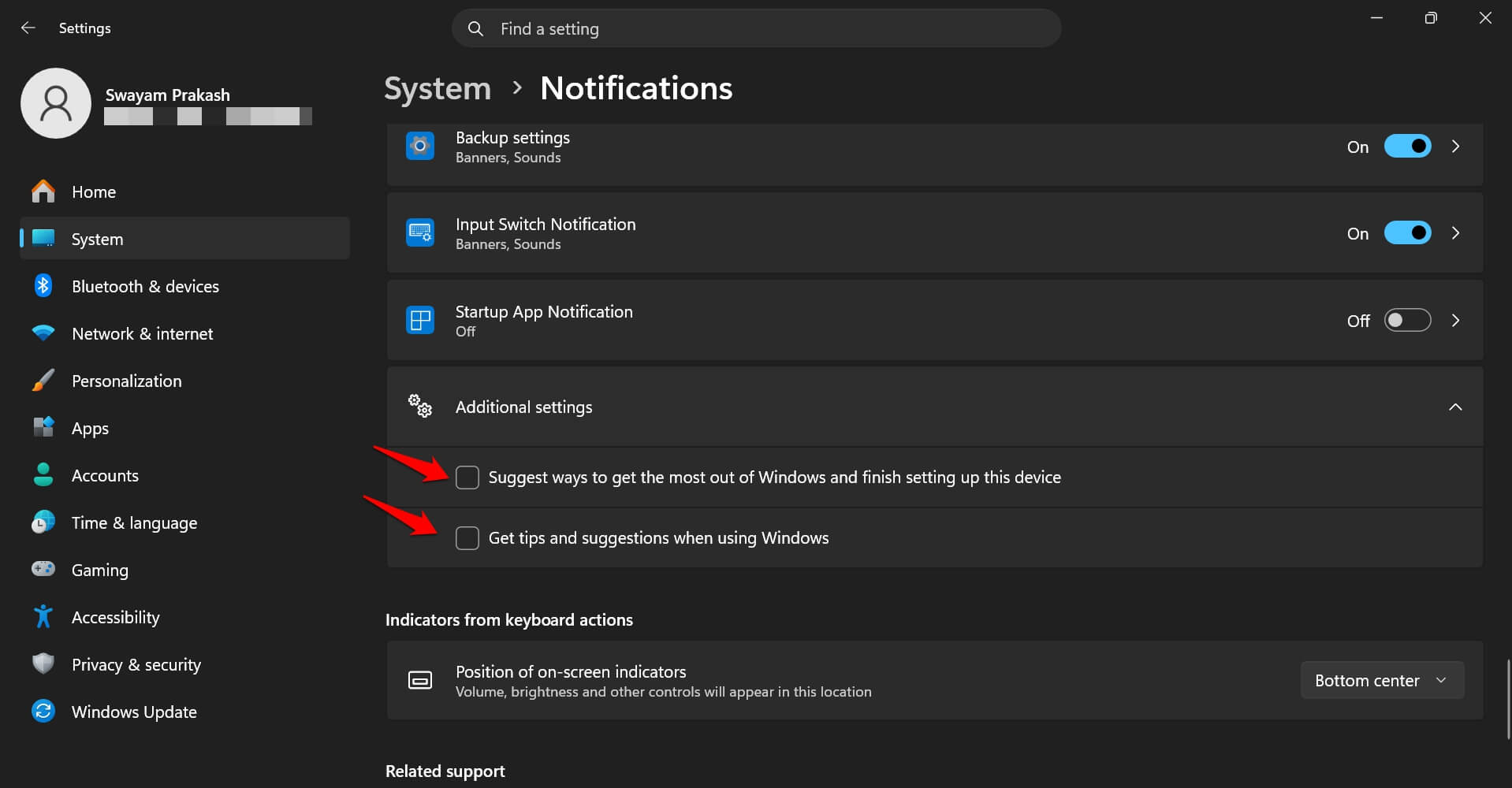Viewport: 1512px width, 788px height.
Task: Click the Personalization paintbrush icon
Action: [x=43, y=380]
